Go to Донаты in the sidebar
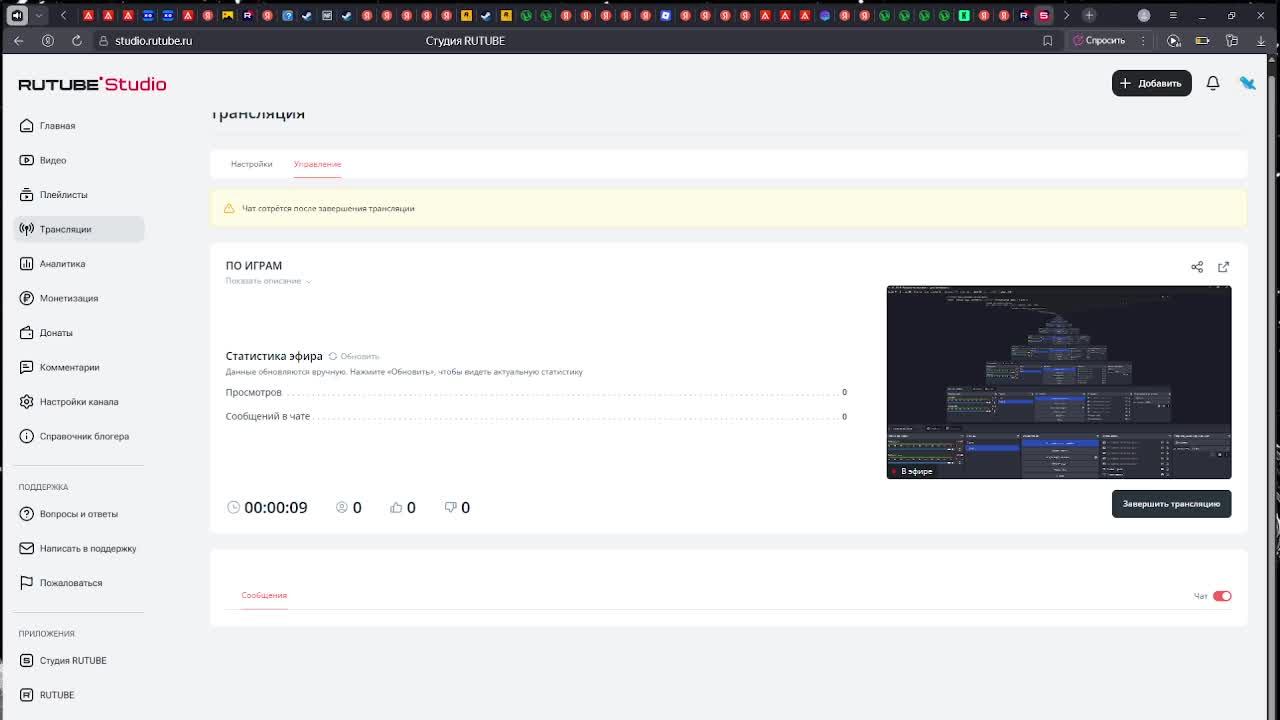Viewport: 1280px width, 720px height. pos(79,333)
